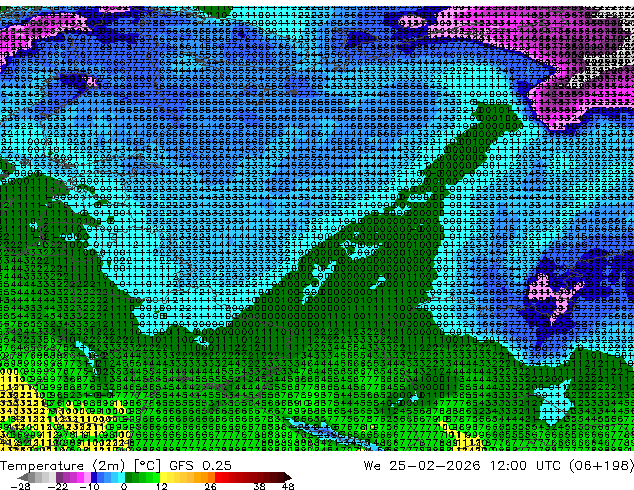The width and height of the screenshot is (634, 490).
Task: Click the 38 legend label
Action: 259,486
